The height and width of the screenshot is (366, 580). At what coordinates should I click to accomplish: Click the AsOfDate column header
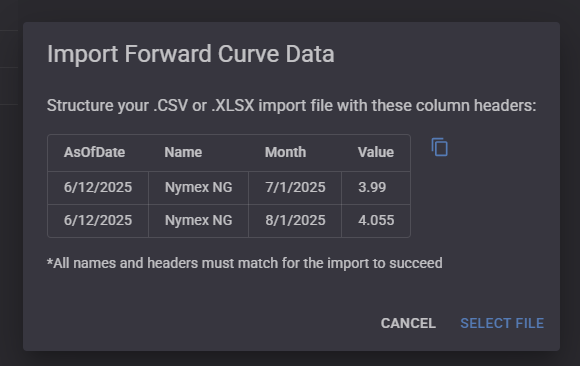(x=94, y=152)
